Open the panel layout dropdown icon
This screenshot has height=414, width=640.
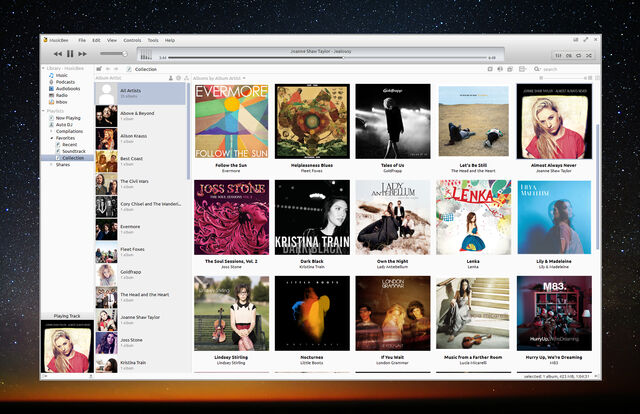point(522,69)
